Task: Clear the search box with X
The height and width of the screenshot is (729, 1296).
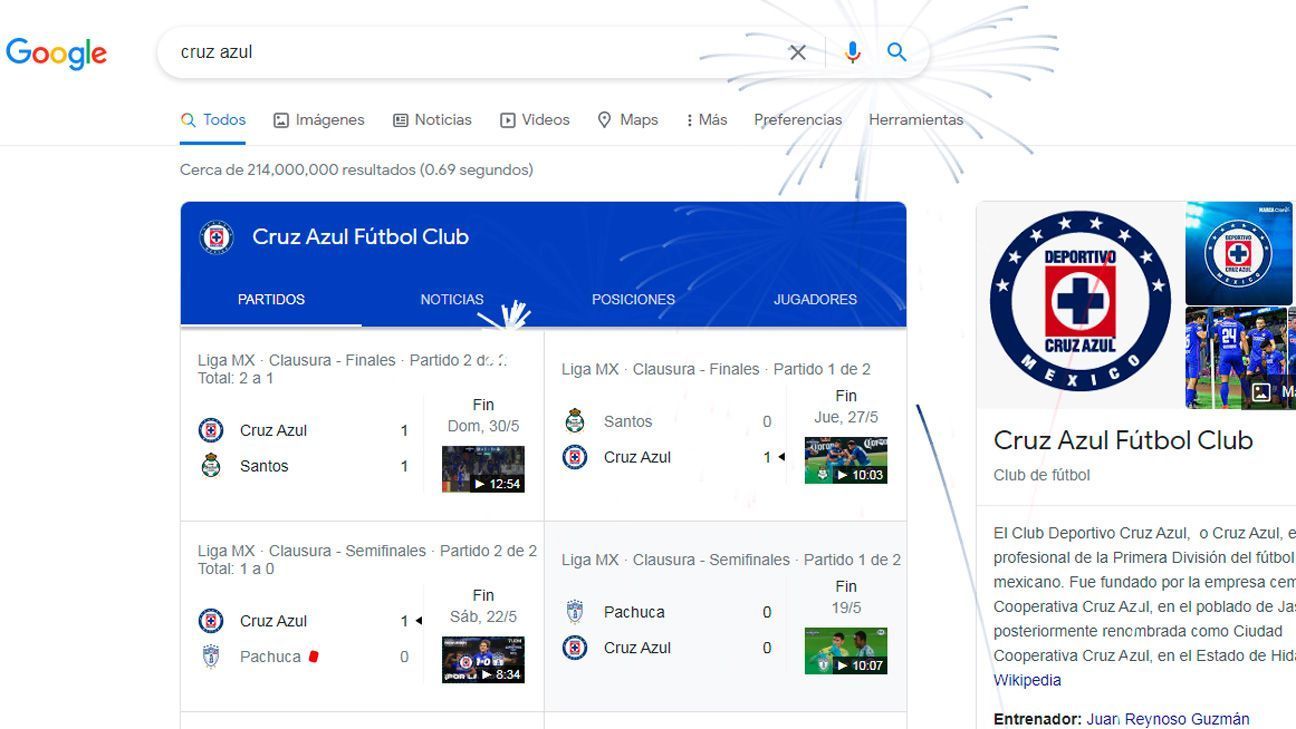Action: point(797,52)
